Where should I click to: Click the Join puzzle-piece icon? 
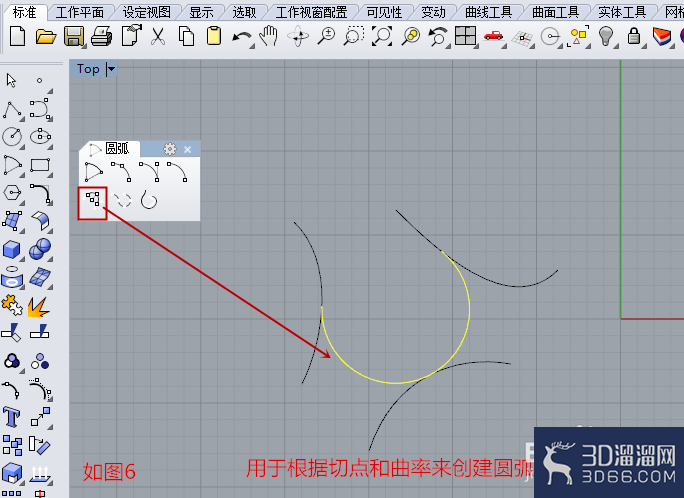click(x=12, y=305)
